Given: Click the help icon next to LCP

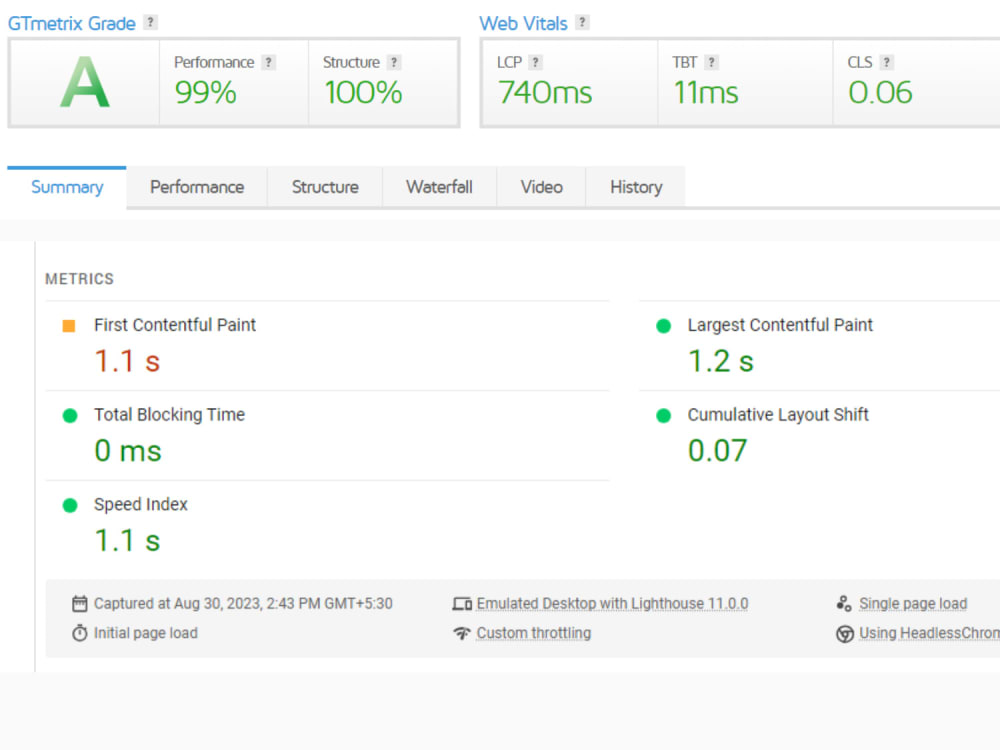Looking at the screenshot, I should [x=536, y=62].
